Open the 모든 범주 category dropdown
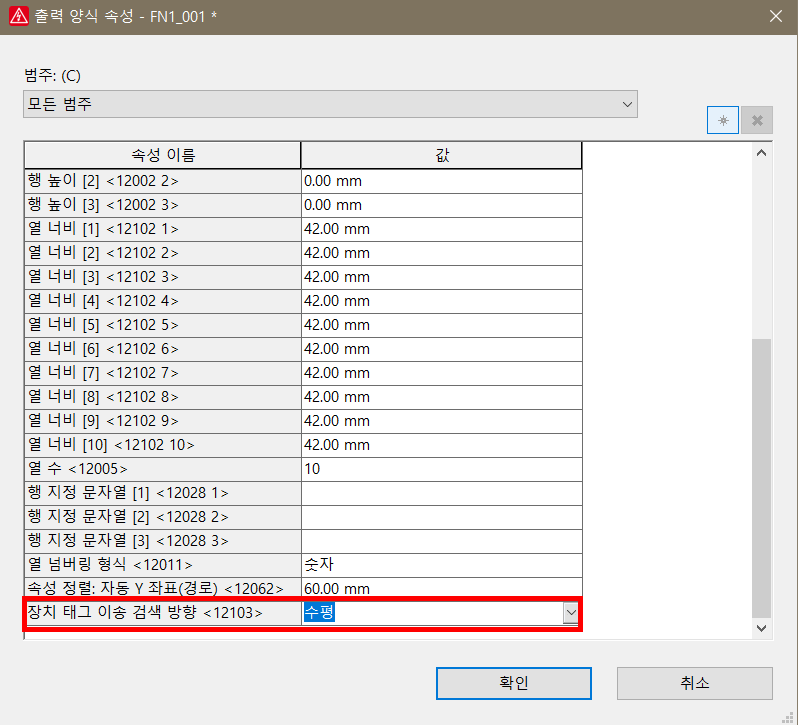798x725 pixels. (x=330, y=104)
